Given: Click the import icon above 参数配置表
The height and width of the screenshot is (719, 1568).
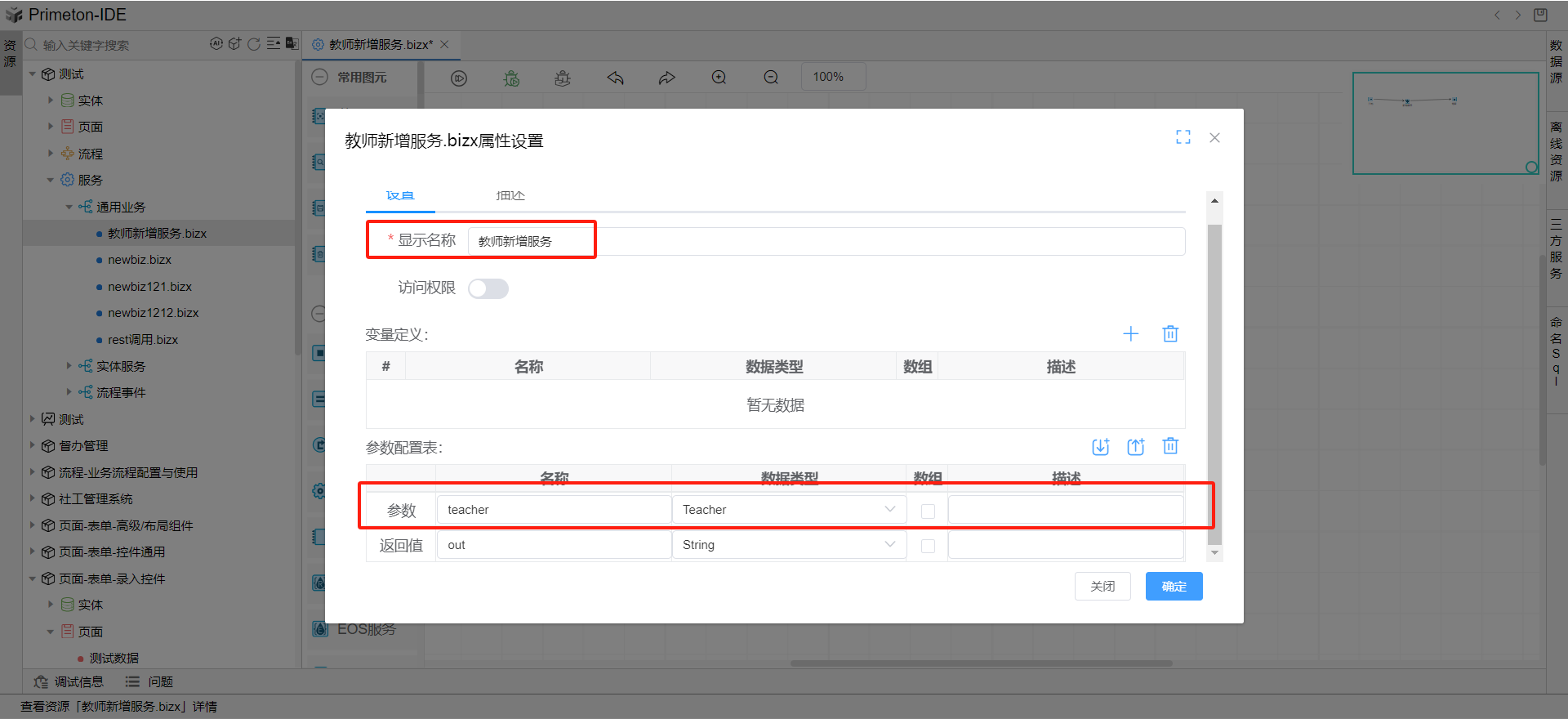Looking at the screenshot, I should (1100, 446).
